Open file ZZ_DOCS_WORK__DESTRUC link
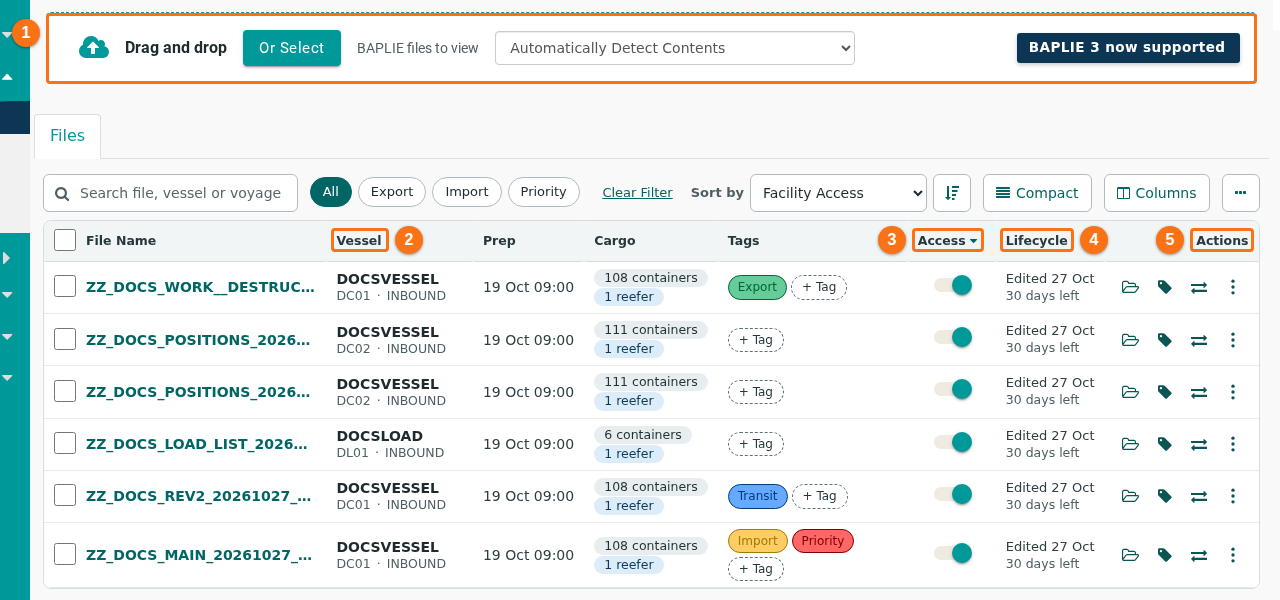1280x600 pixels. pyautogui.click(x=200, y=287)
